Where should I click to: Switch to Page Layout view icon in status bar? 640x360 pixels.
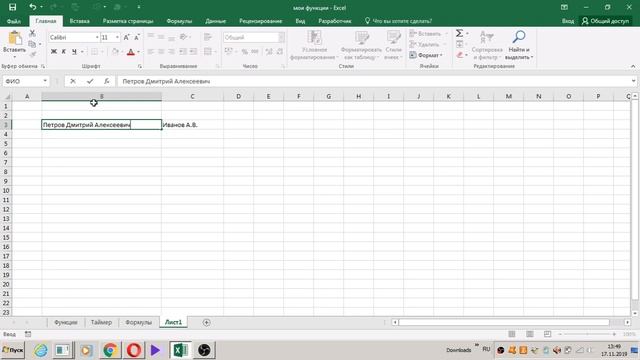[529, 334]
